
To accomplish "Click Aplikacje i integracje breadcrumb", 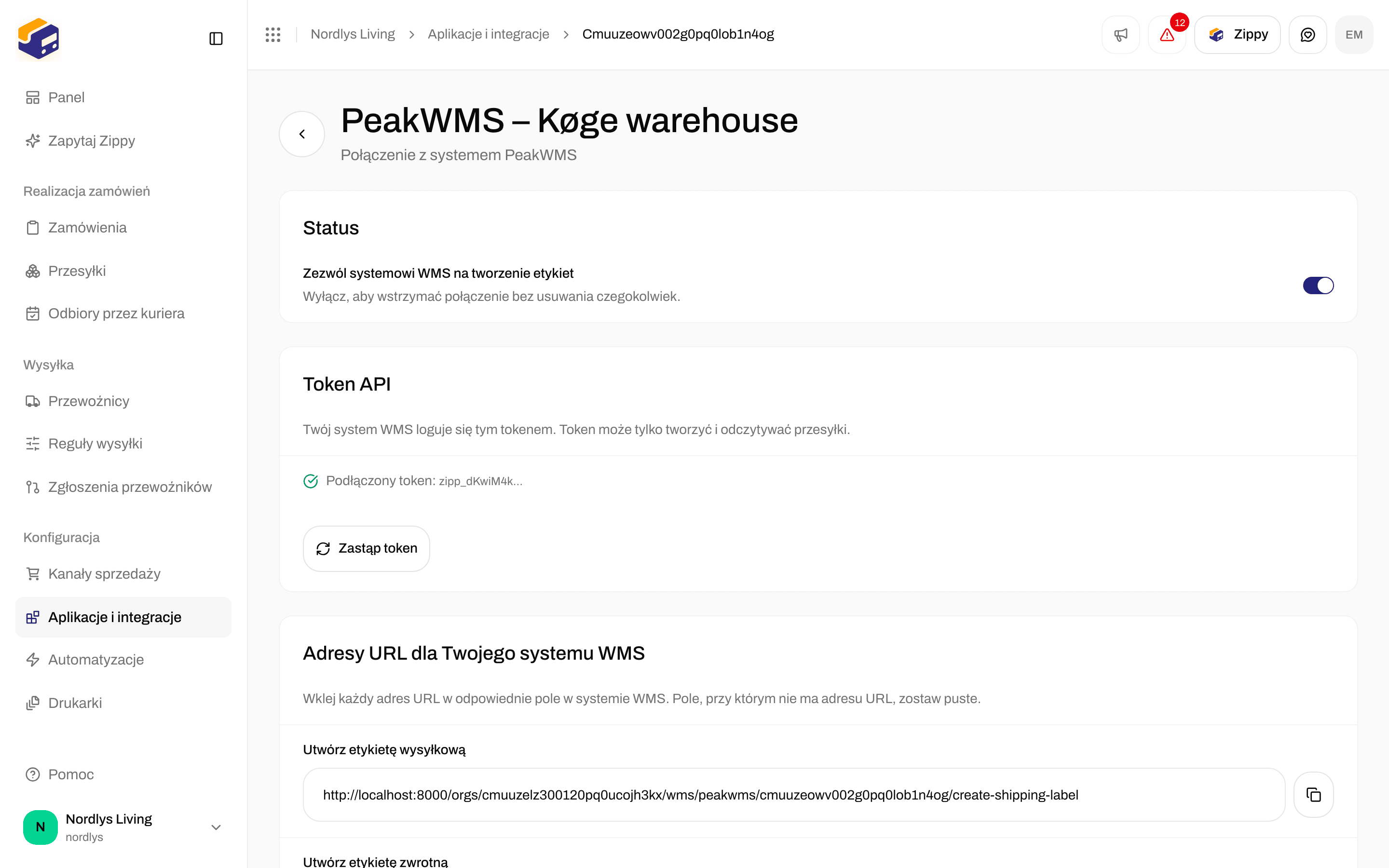I will click(488, 34).
